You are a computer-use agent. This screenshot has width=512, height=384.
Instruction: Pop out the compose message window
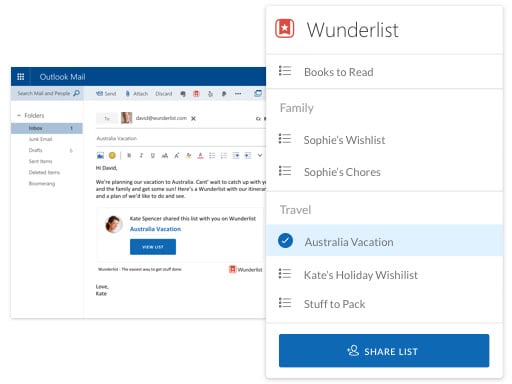(258, 93)
